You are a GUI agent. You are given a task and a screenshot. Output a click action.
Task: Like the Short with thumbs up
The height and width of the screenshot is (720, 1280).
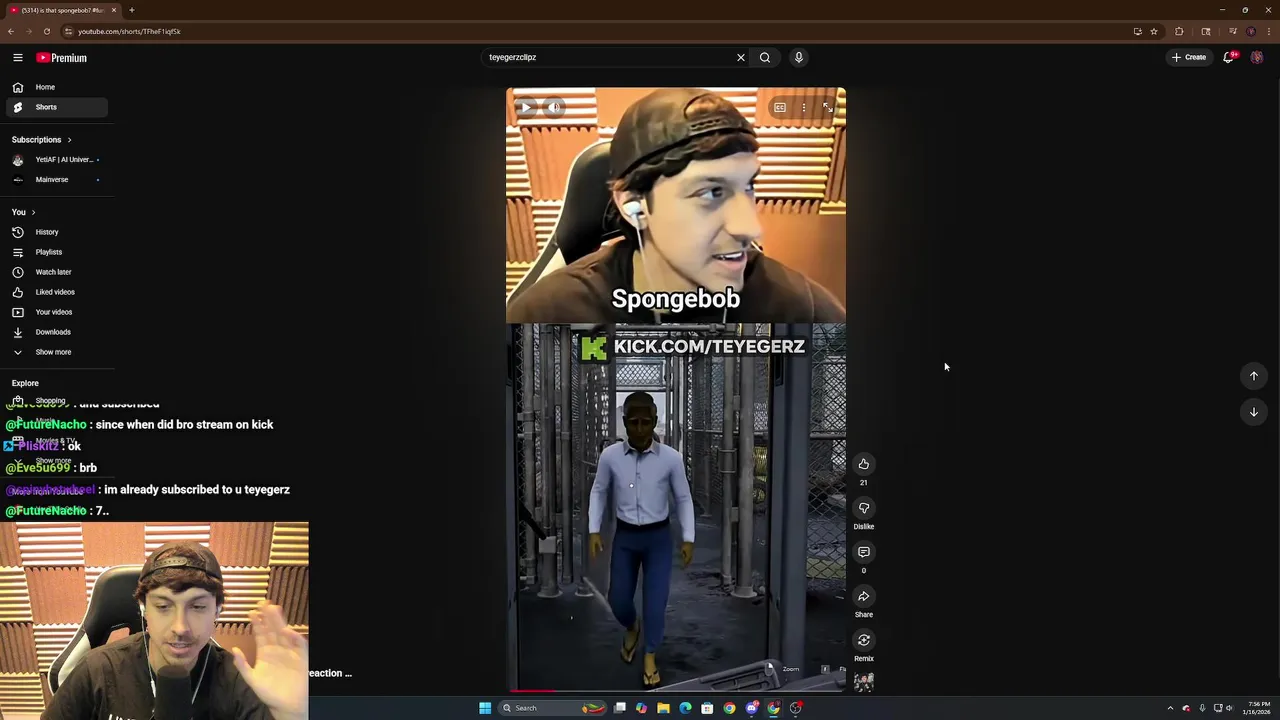(x=864, y=464)
